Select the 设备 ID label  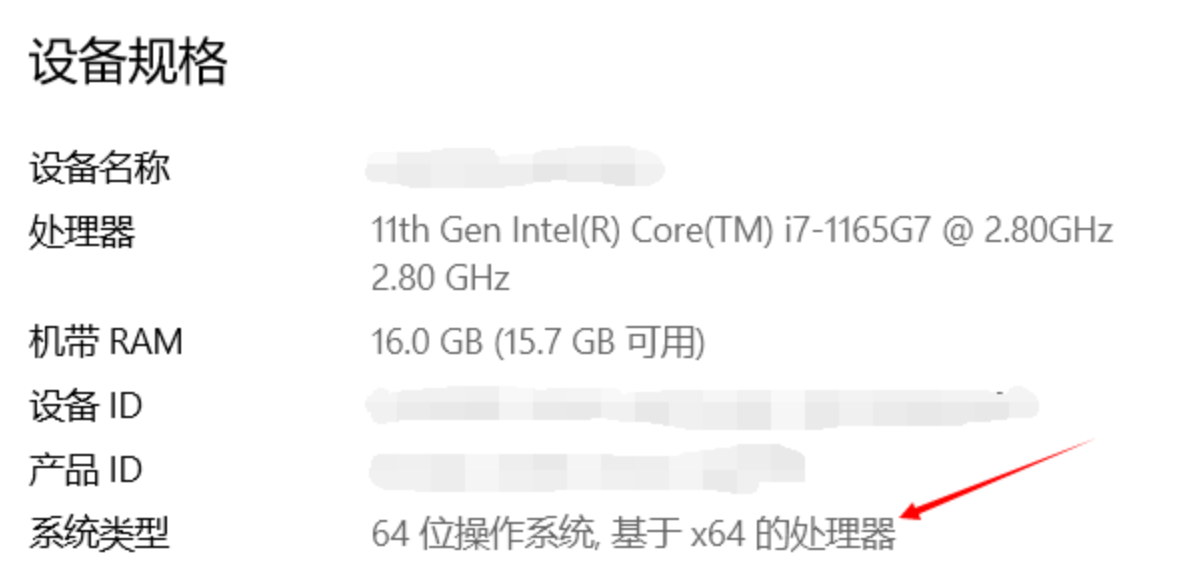pyautogui.click(x=85, y=407)
